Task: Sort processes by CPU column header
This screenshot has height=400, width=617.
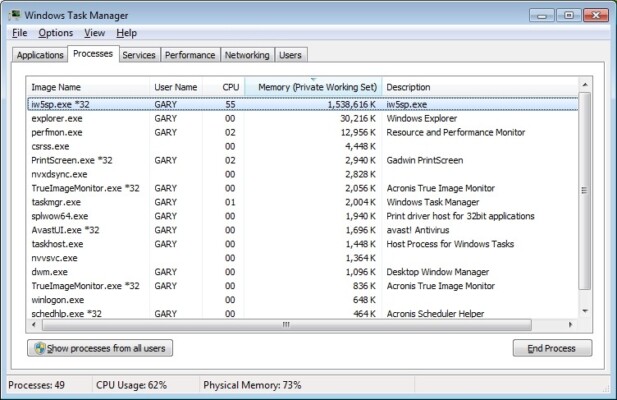Action: click(x=230, y=87)
